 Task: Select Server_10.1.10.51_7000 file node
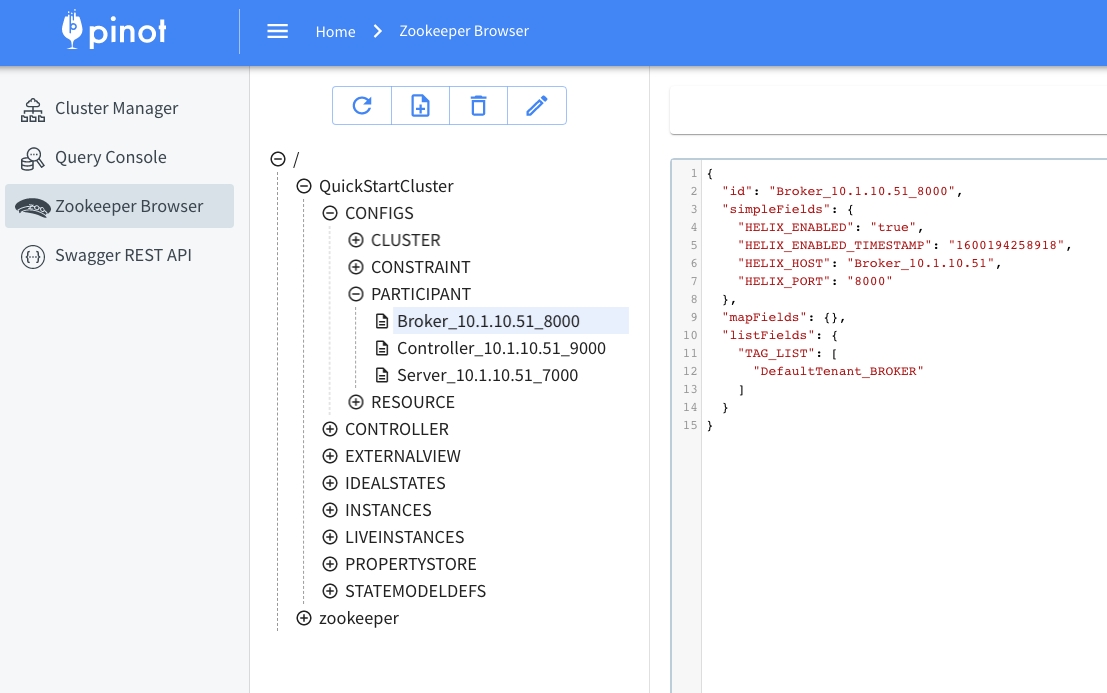pos(487,375)
